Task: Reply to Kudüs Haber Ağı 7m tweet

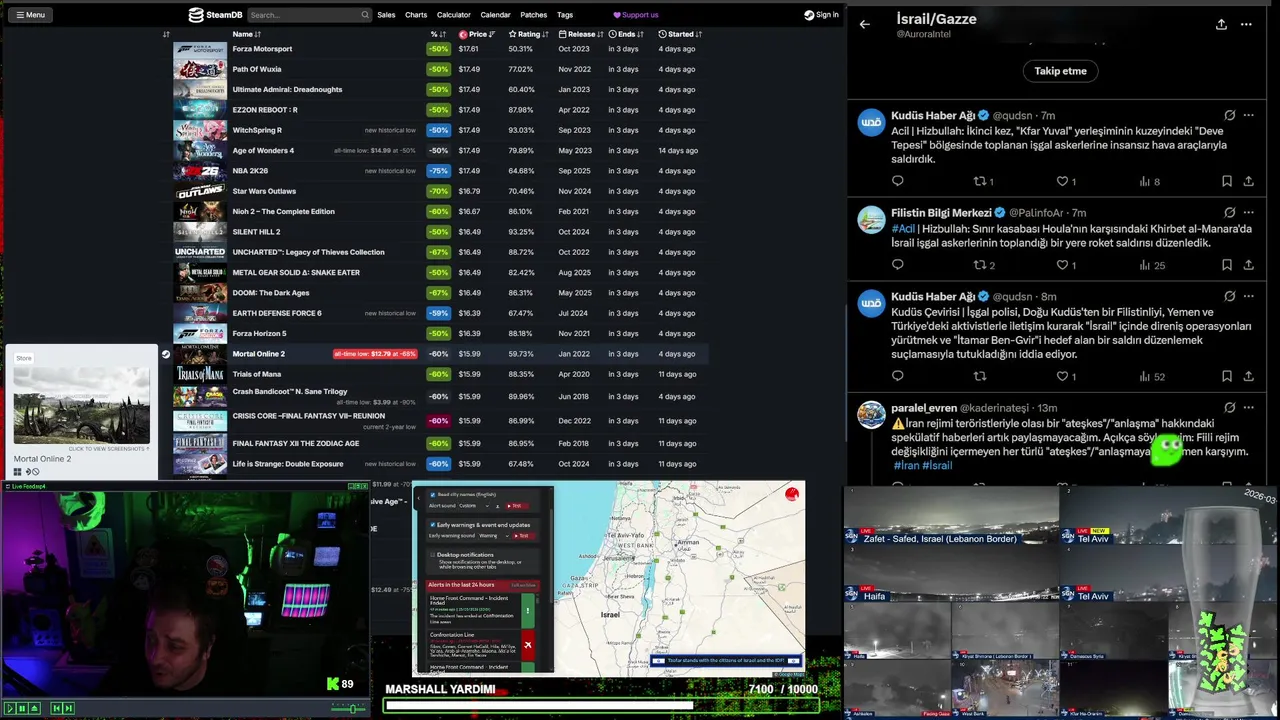Action: (897, 181)
